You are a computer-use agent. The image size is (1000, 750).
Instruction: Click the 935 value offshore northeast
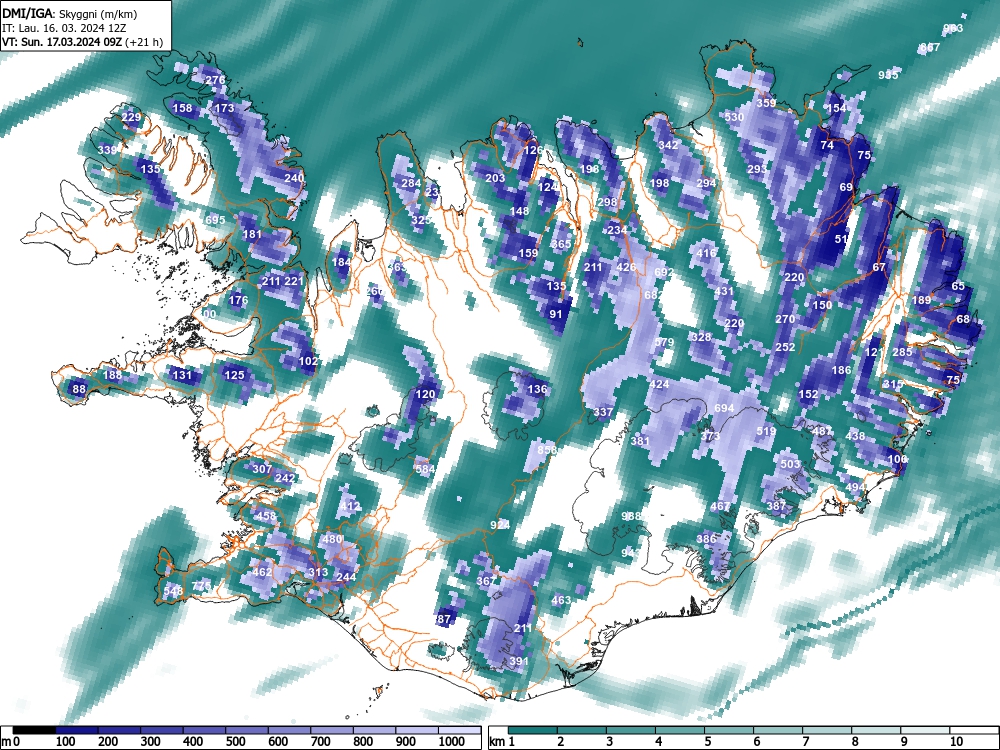click(x=888, y=75)
